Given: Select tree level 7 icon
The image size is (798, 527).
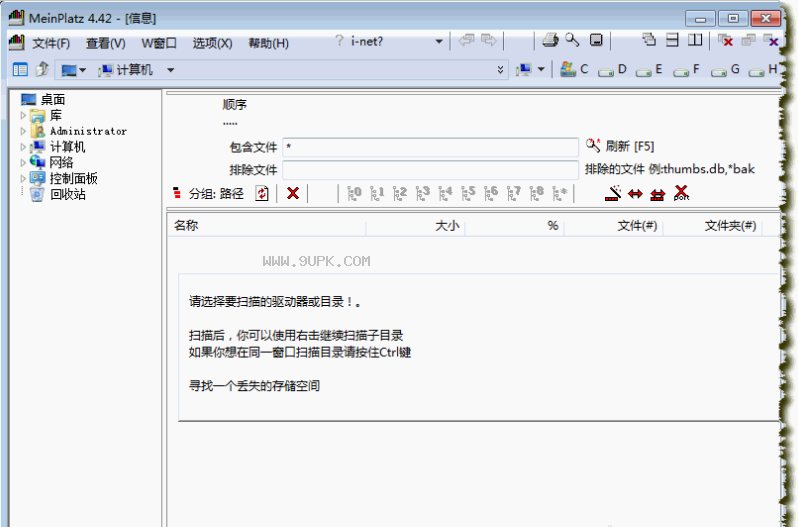Looking at the screenshot, I should tap(514, 193).
